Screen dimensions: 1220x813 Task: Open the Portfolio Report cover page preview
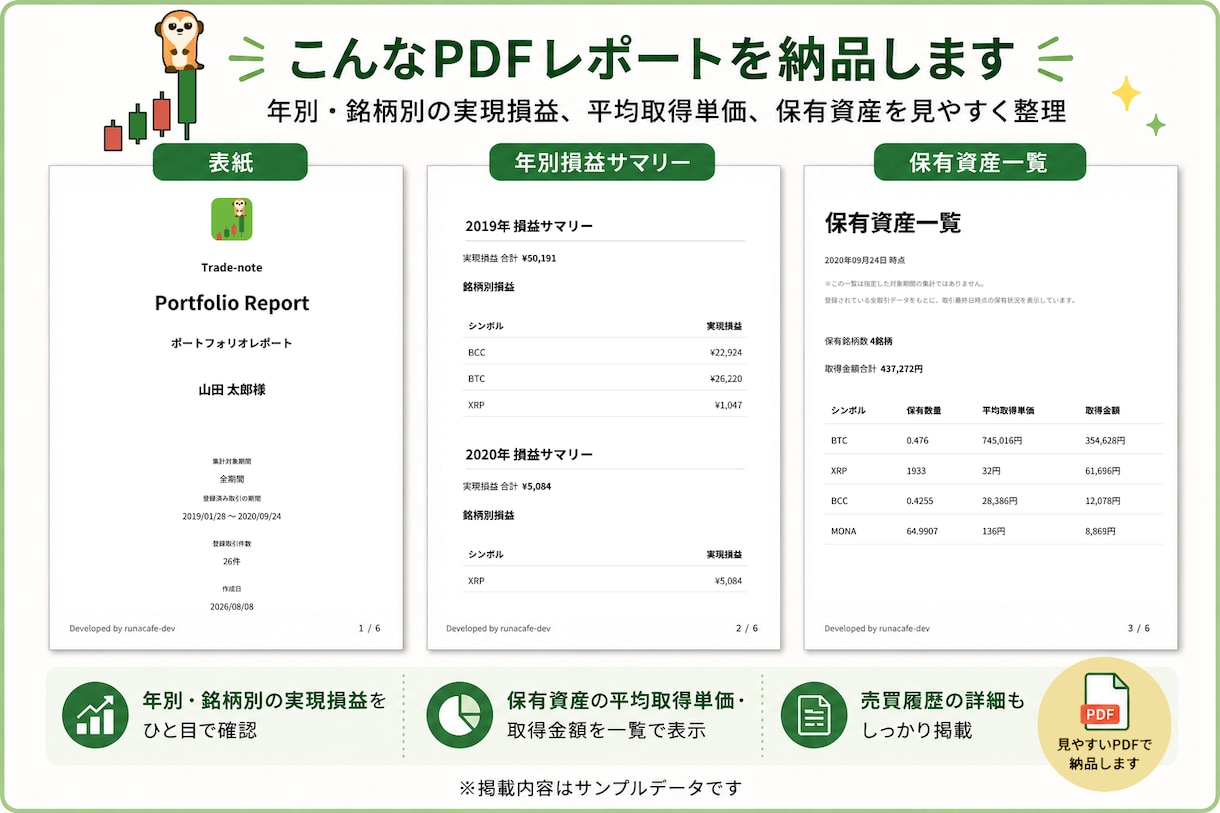[x=226, y=408]
